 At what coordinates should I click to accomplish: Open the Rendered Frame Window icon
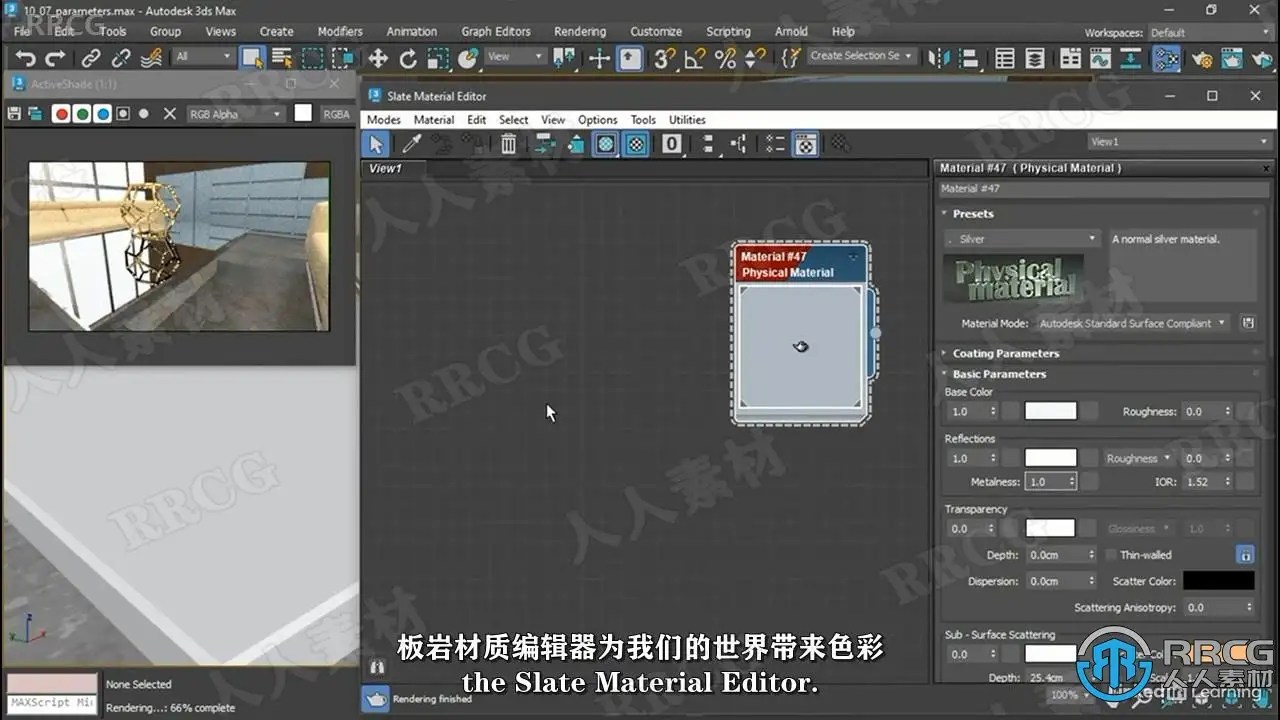pyautogui.click(x=1232, y=59)
